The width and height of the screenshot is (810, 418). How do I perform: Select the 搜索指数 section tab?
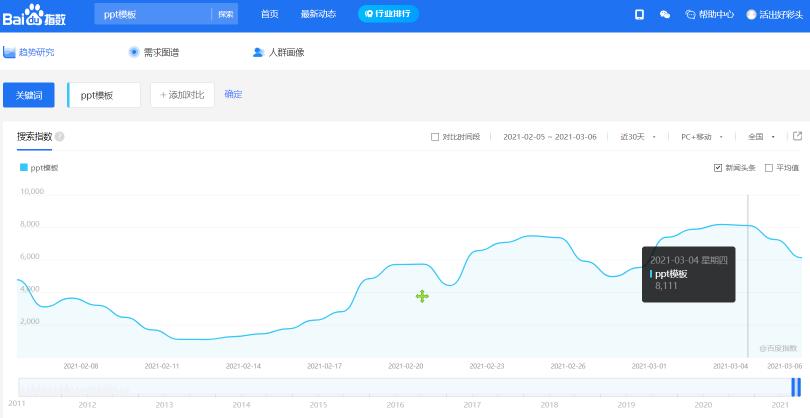click(x=35, y=137)
